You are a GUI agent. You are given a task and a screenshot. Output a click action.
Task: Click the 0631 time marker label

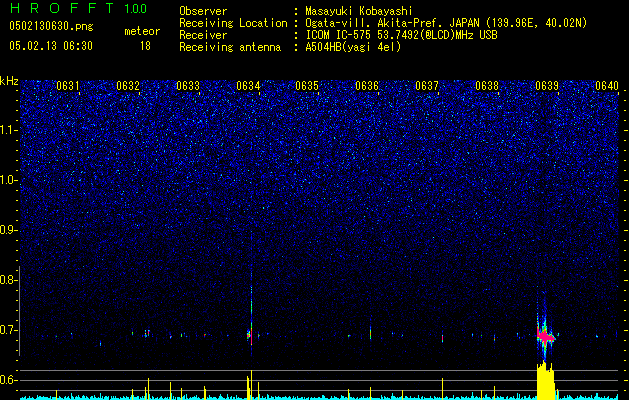click(x=68, y=86)
